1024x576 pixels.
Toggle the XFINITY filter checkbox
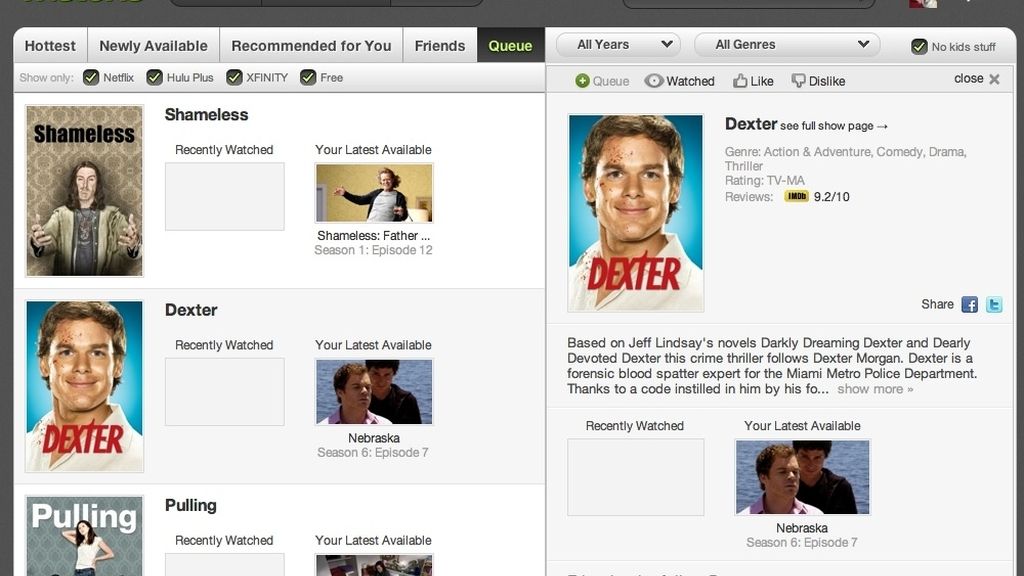[234, 78]
